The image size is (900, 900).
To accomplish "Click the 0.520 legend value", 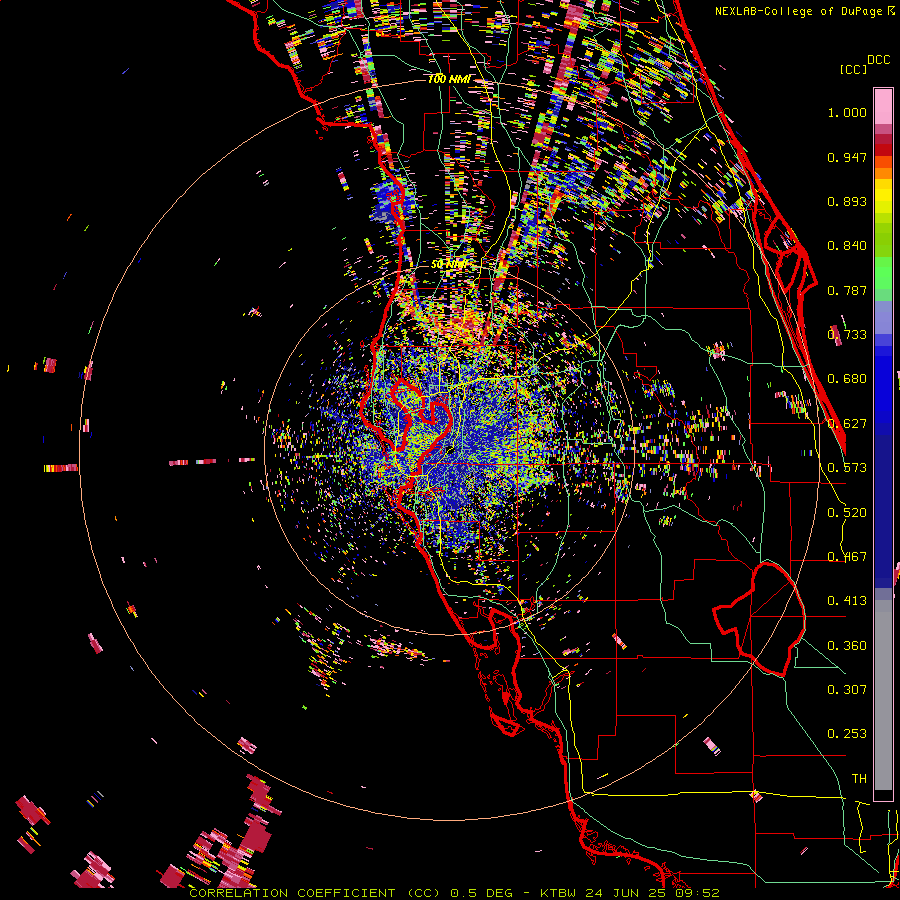I will (x=847, y=513).
